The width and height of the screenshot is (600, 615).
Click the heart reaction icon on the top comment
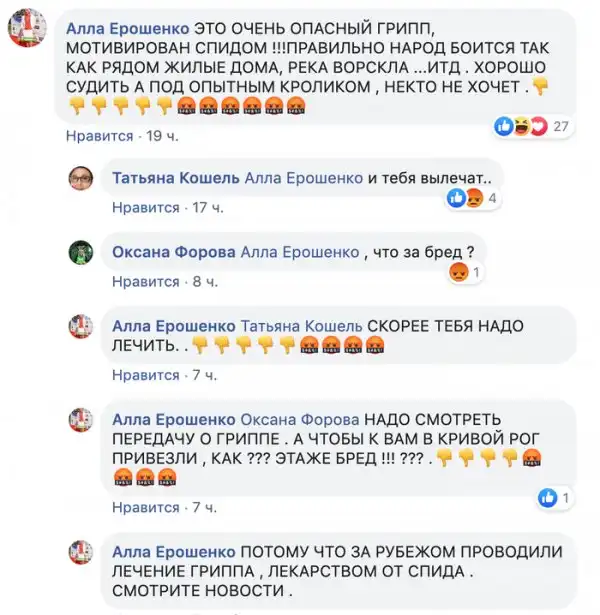coord(539,126)
